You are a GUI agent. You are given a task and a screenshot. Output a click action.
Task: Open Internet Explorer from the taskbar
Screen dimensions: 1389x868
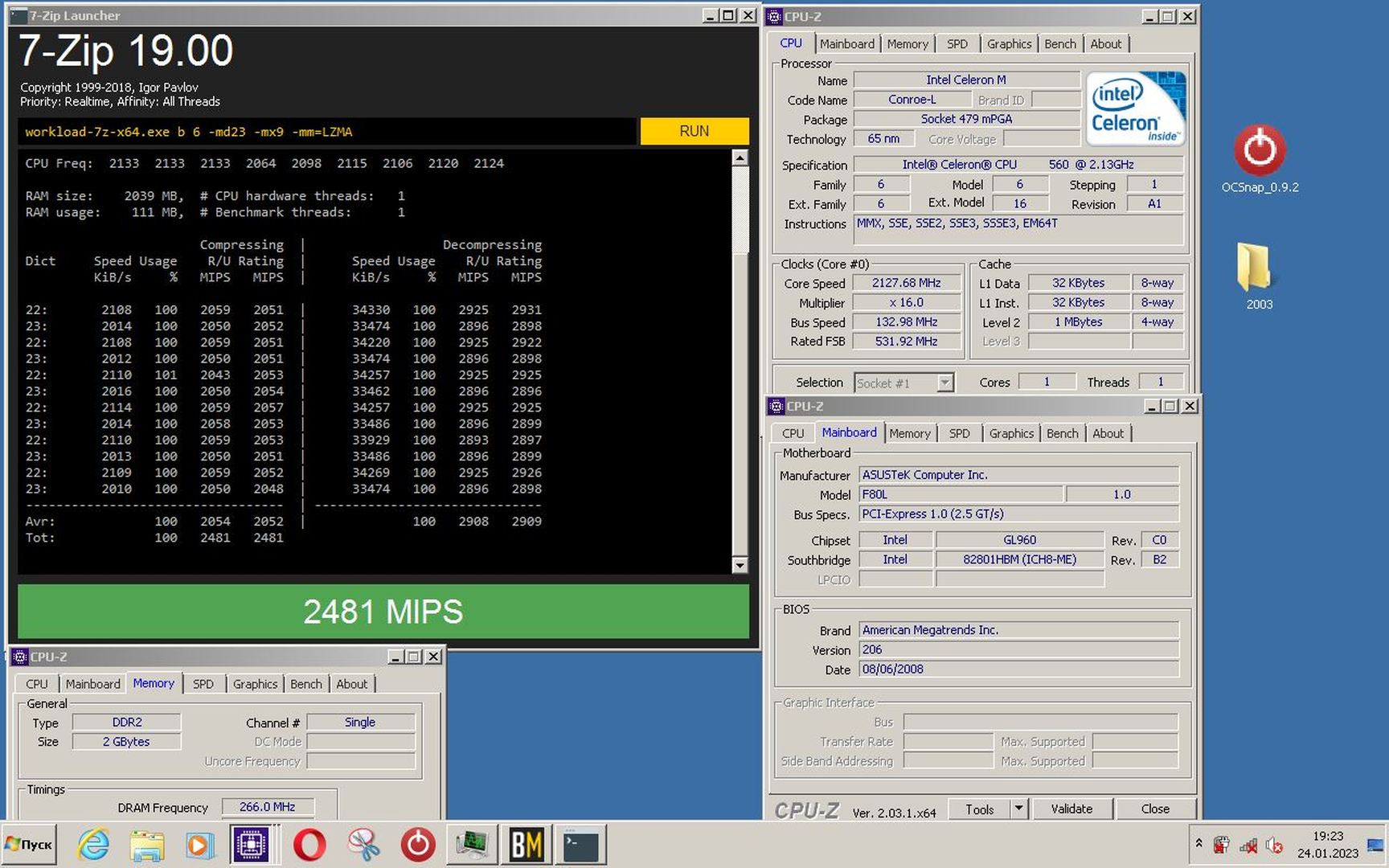click(94, 845)
